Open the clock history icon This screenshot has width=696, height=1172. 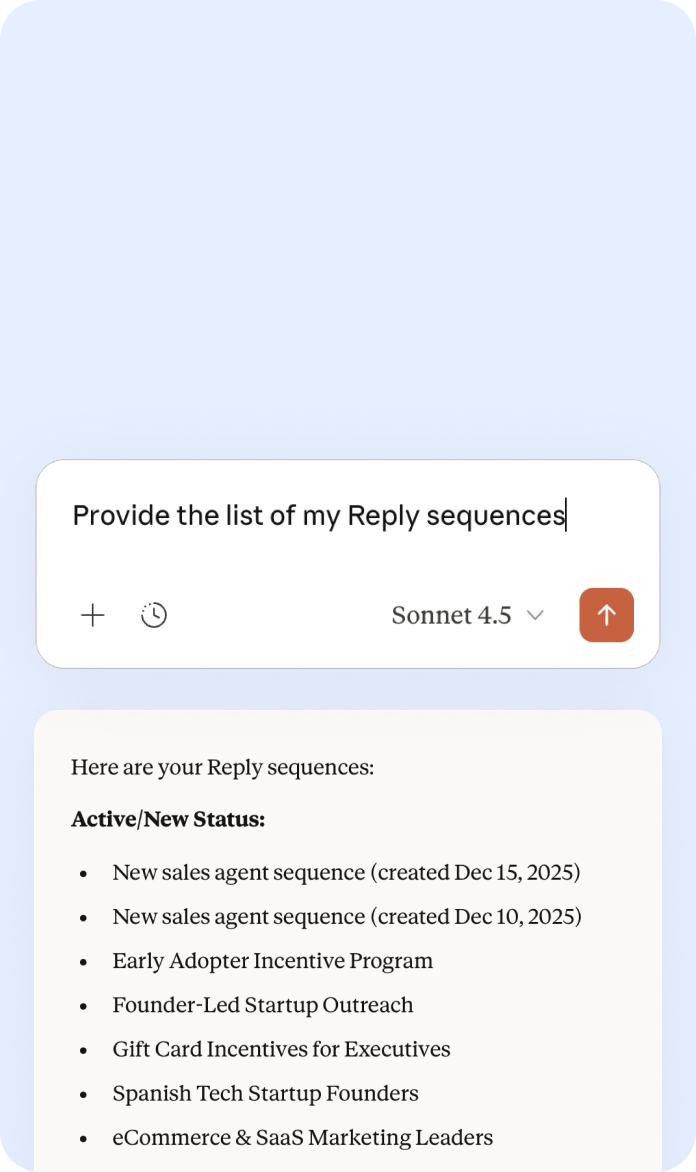tap(154, 615)
